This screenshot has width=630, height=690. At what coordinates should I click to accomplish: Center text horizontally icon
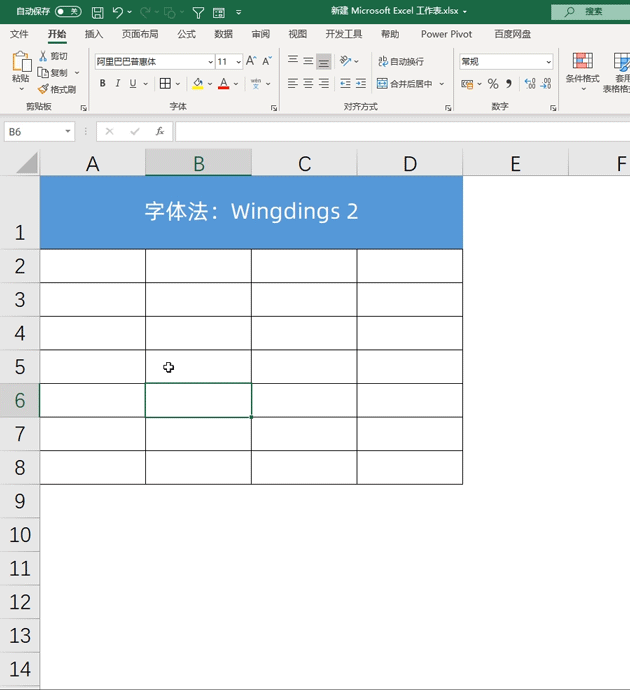[308, 83]
